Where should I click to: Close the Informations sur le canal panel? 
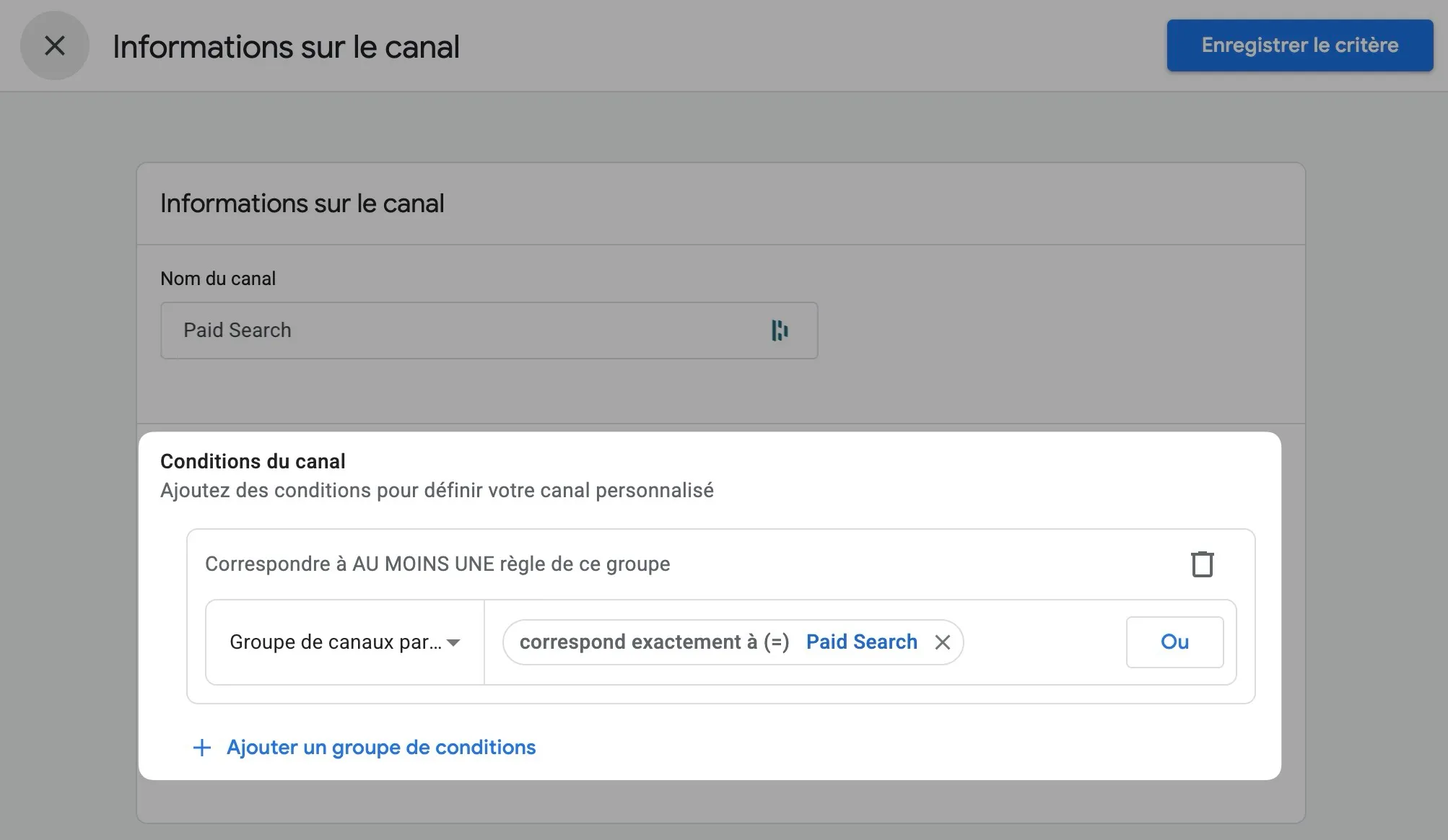(55, 45)
